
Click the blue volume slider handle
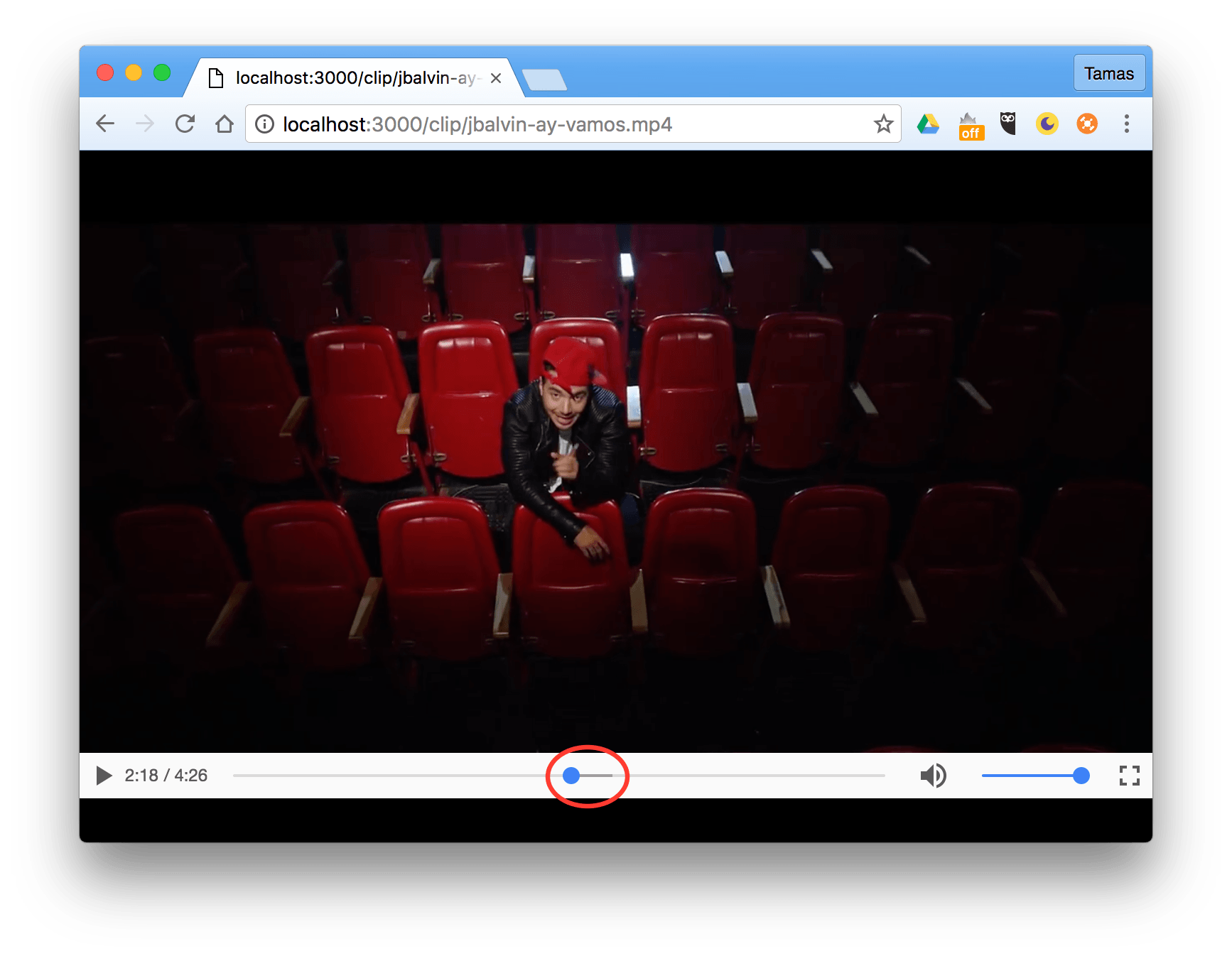[1081, 776]
